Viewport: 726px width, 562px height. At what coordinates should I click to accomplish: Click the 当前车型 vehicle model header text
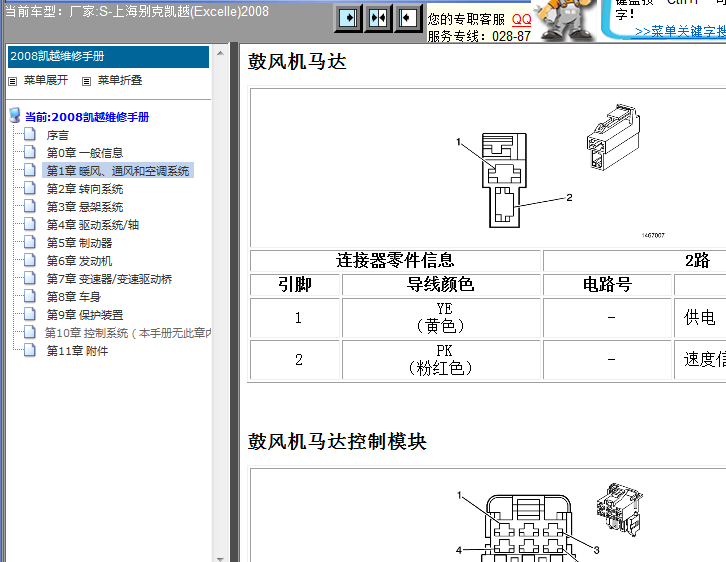point(137,11)
